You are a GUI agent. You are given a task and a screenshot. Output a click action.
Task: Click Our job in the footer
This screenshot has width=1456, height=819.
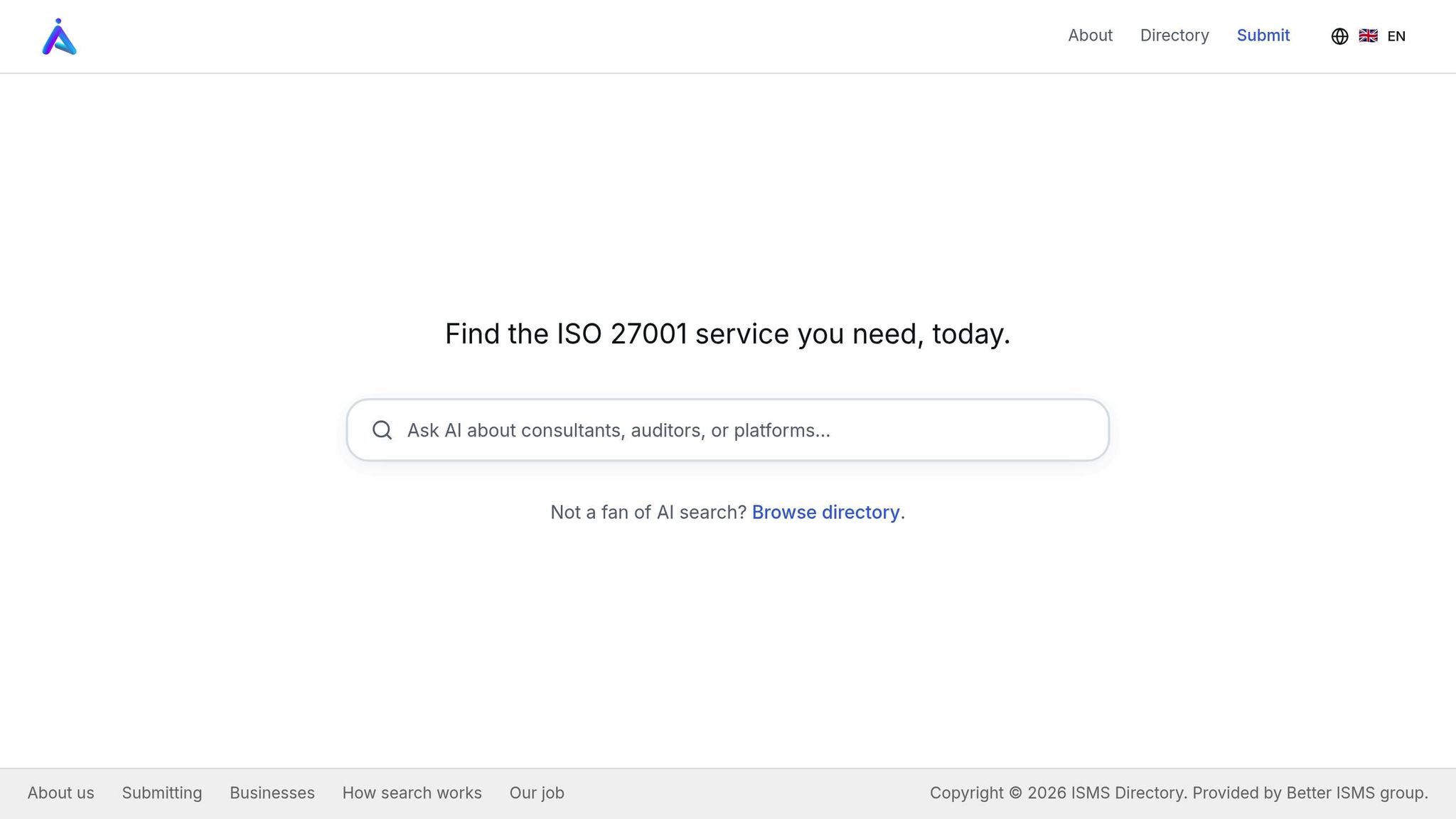[537, 793]
